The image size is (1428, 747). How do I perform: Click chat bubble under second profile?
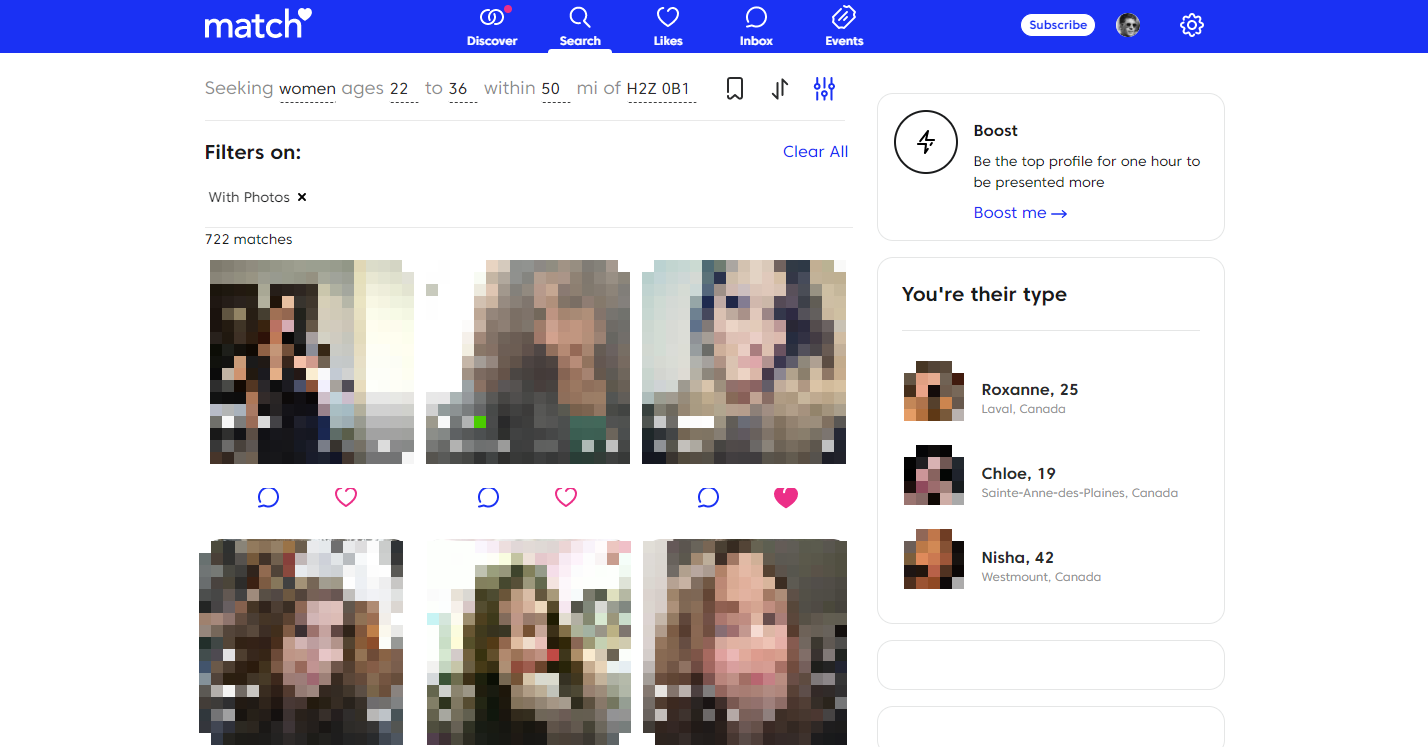coord(488,497)
